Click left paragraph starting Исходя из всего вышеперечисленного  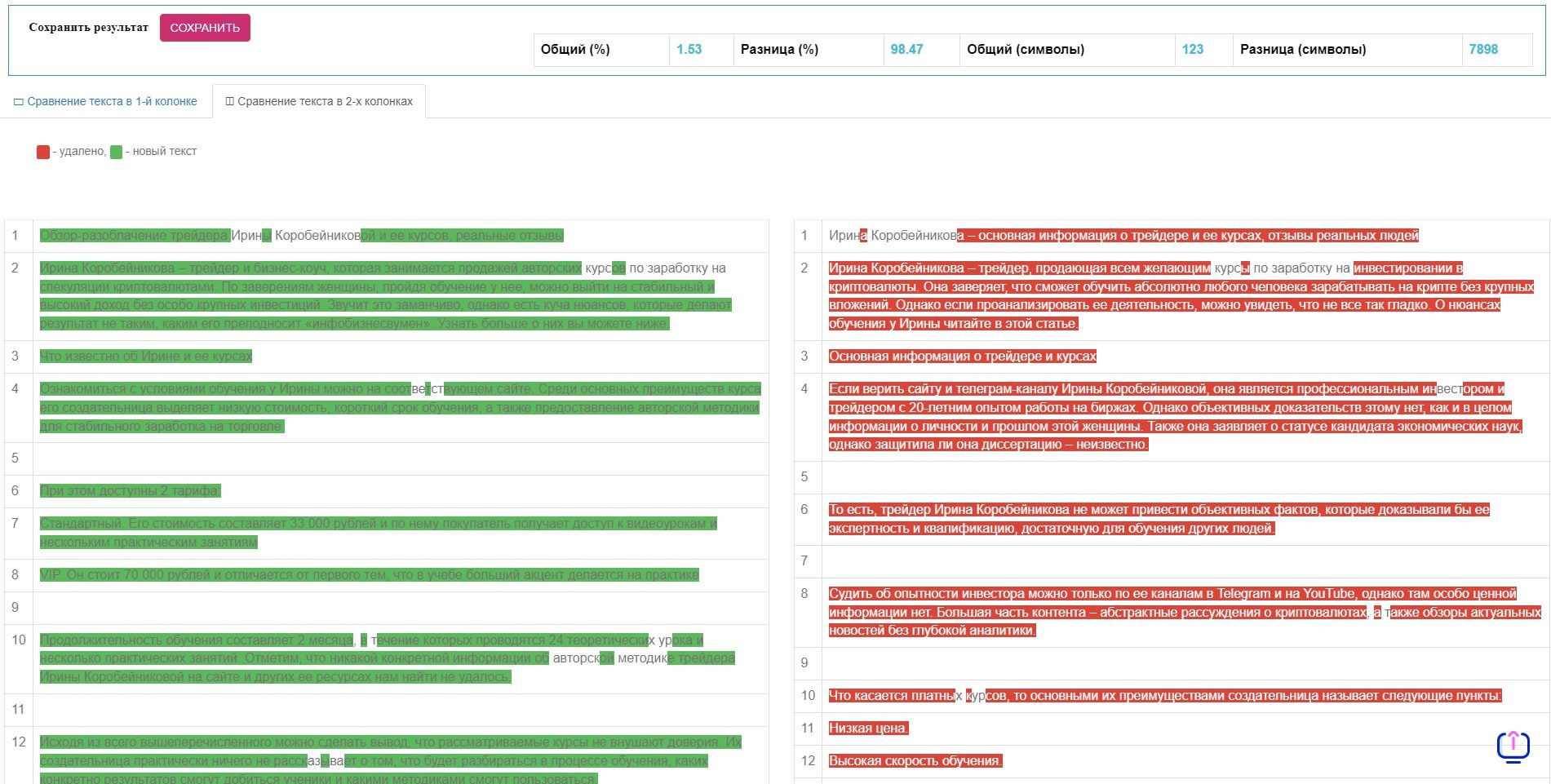[x=391, y=760]
